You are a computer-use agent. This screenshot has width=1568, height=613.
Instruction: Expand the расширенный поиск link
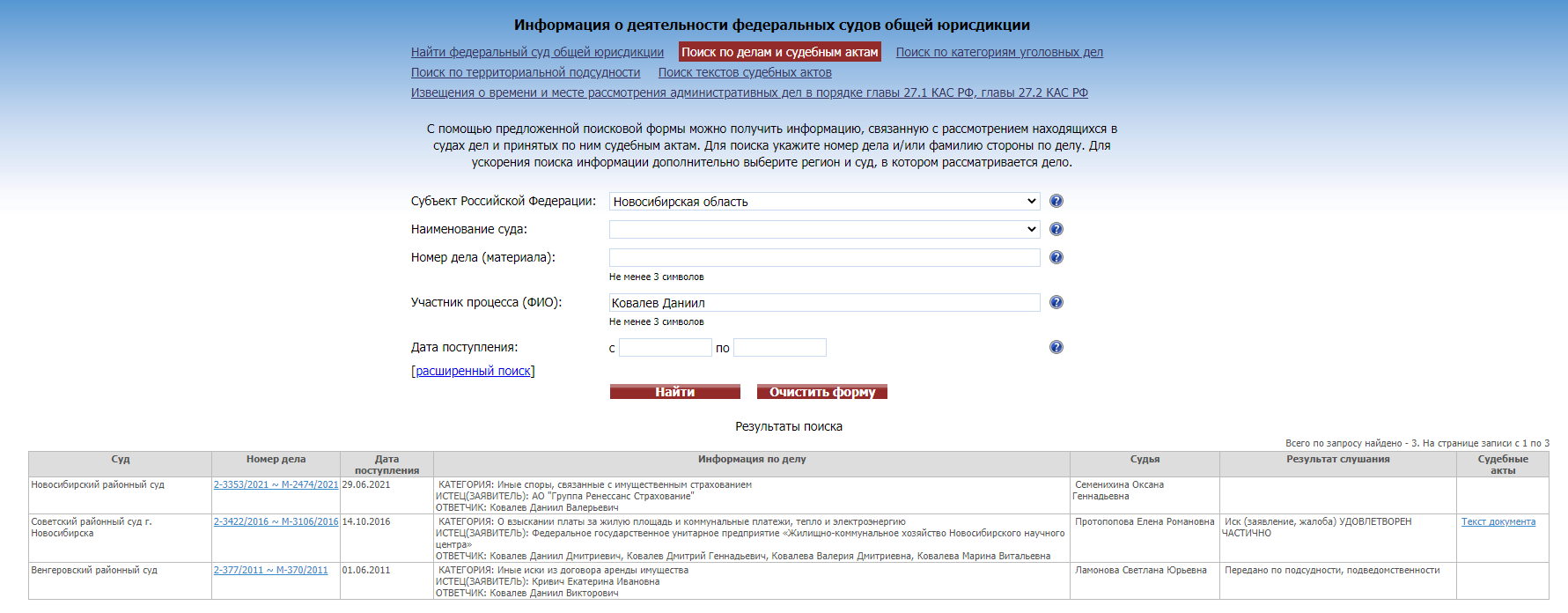(x=473, y=371)
